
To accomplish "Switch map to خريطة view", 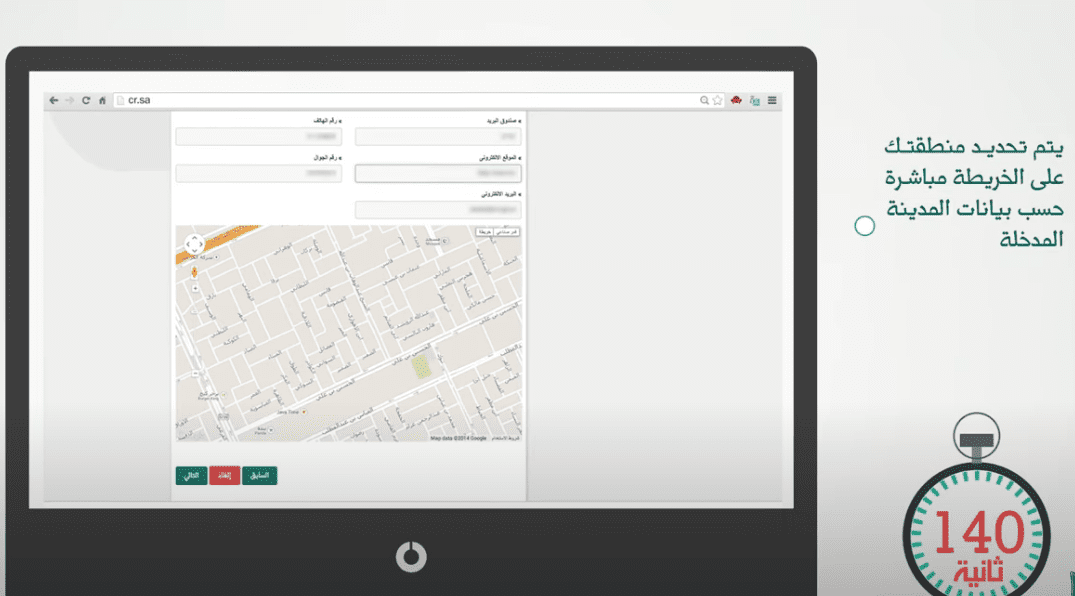I will point(485,233).
